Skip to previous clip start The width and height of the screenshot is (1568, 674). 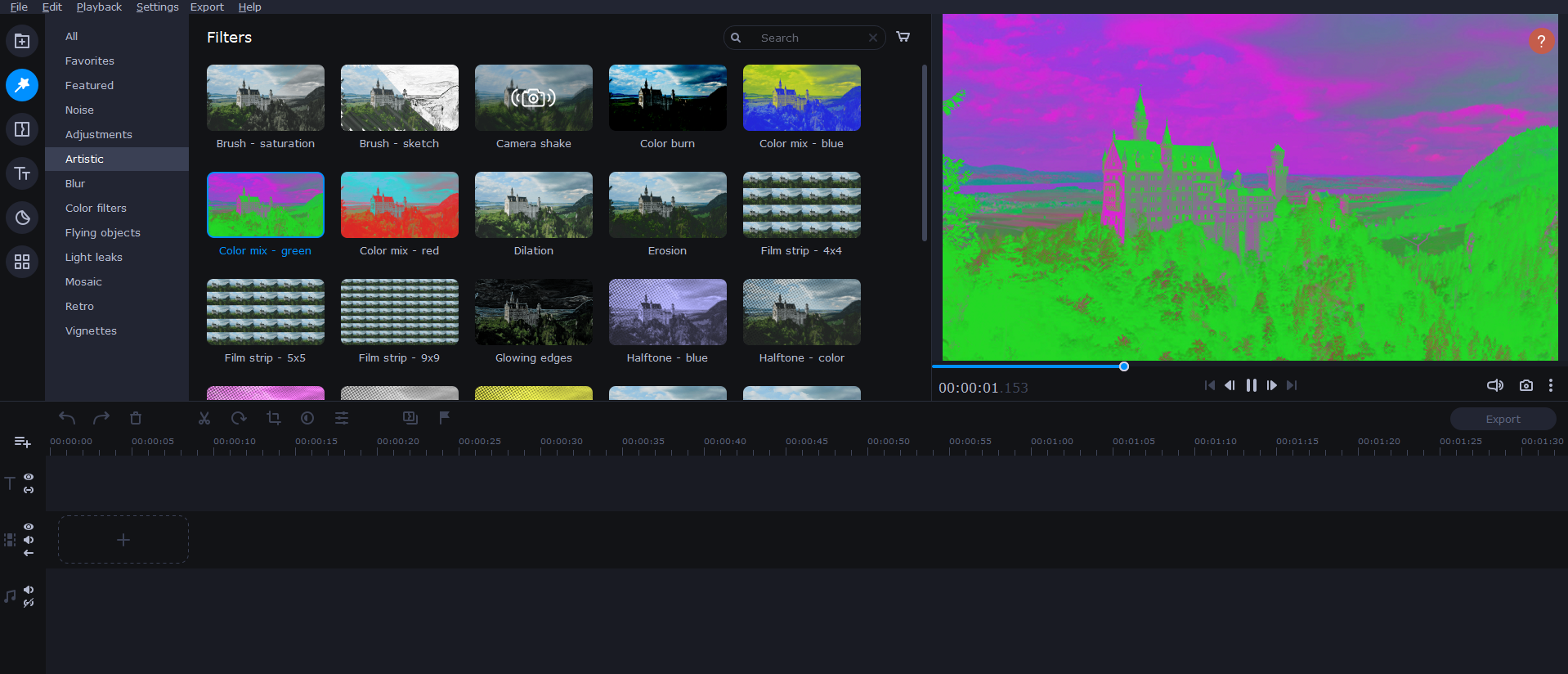(x=1210, y=385)
